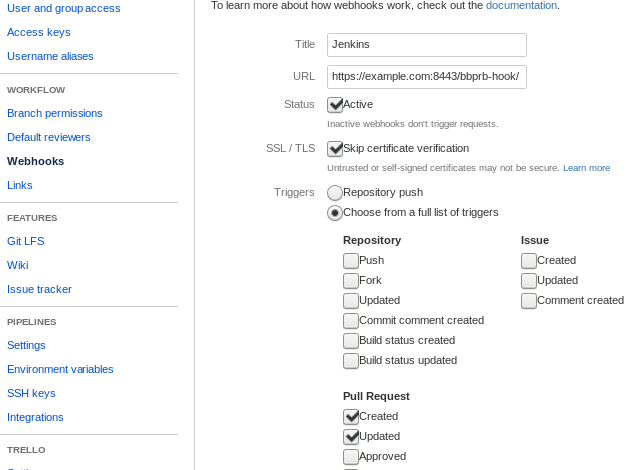Open the Learn more link

(586, 168)
